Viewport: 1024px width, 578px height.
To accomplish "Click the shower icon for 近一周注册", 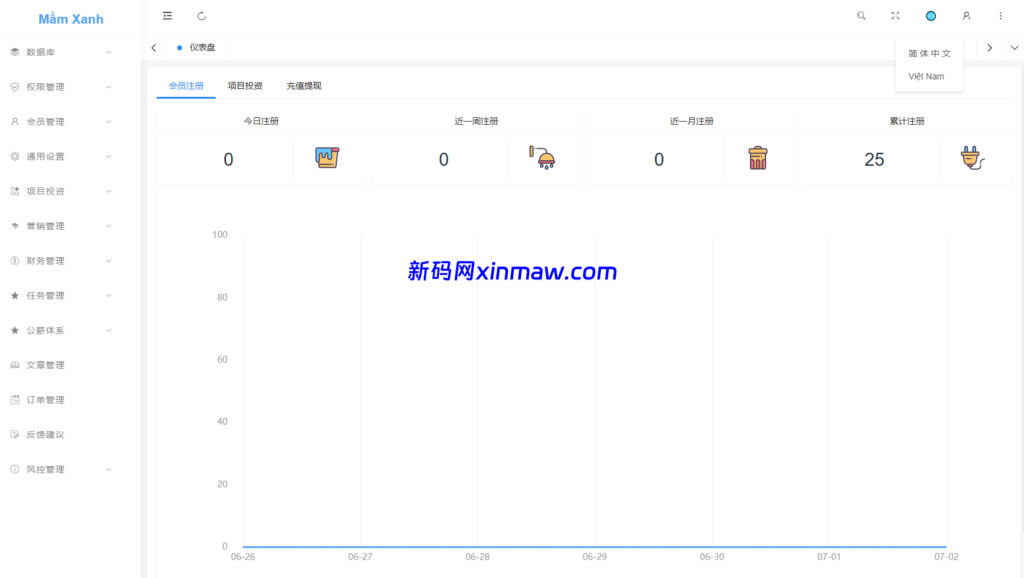I will coord(542,157).
